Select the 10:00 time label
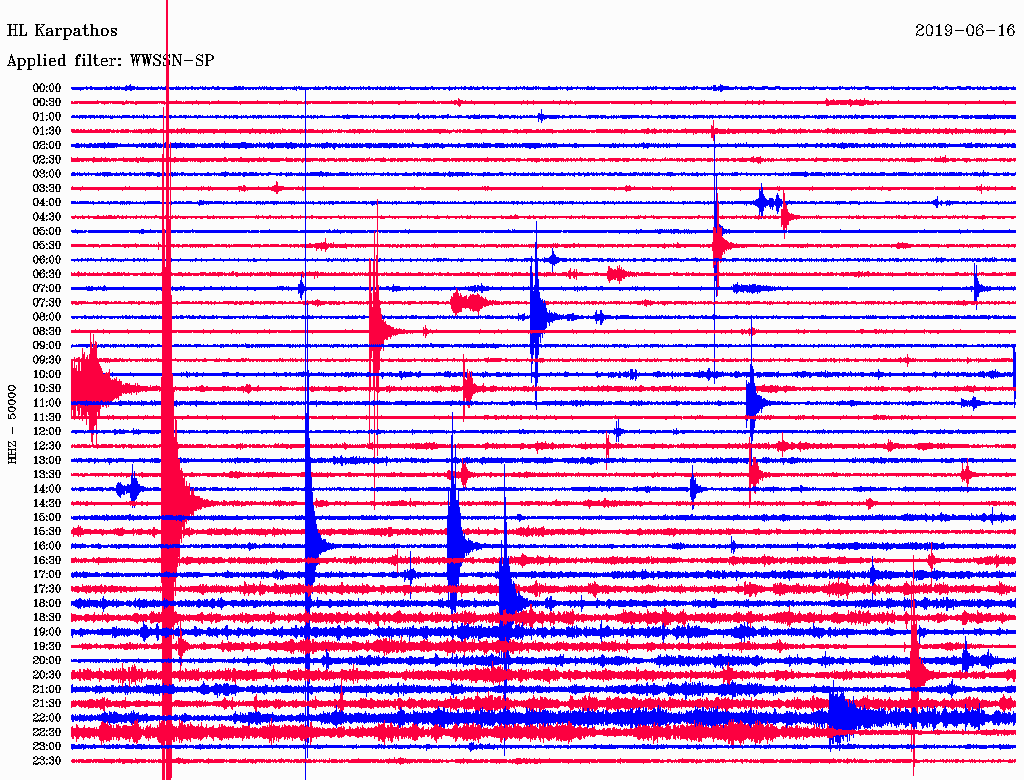This screenshot has width=1024, height=780. pos(47,374)
